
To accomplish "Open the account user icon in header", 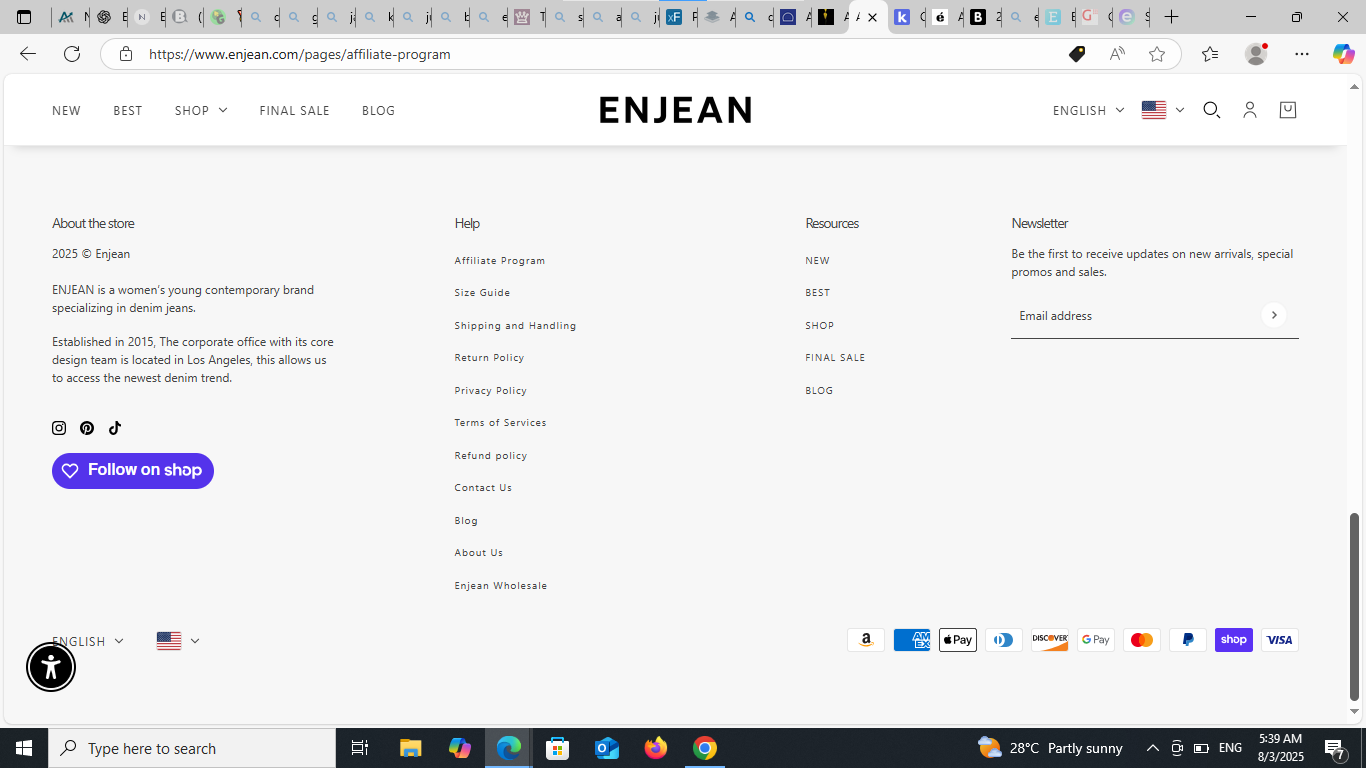I will 1249,110.
